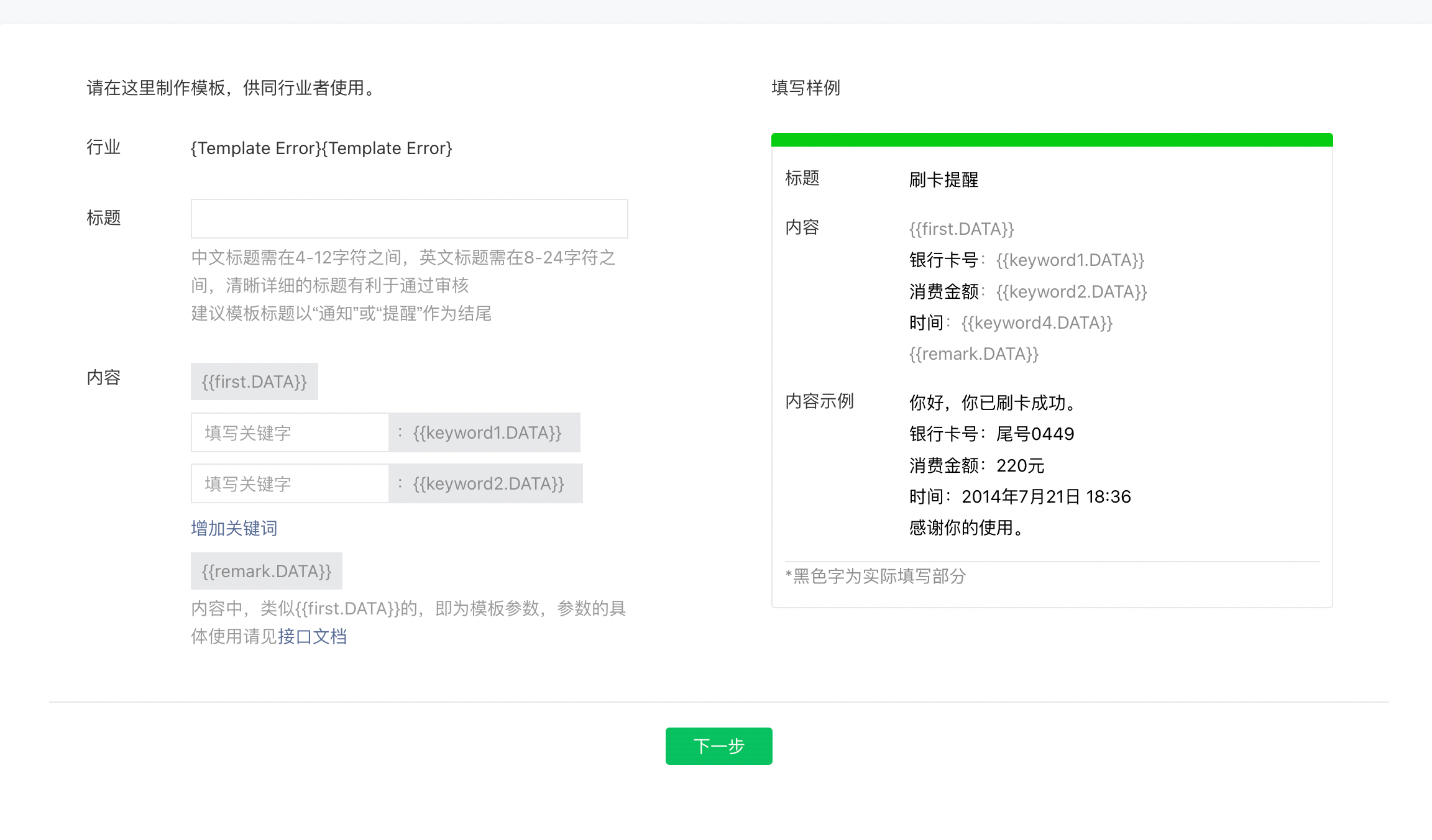Viewport: 1432px width, 840px height.
Task: Click the Template Error industry text
Action: pos(321,148)
